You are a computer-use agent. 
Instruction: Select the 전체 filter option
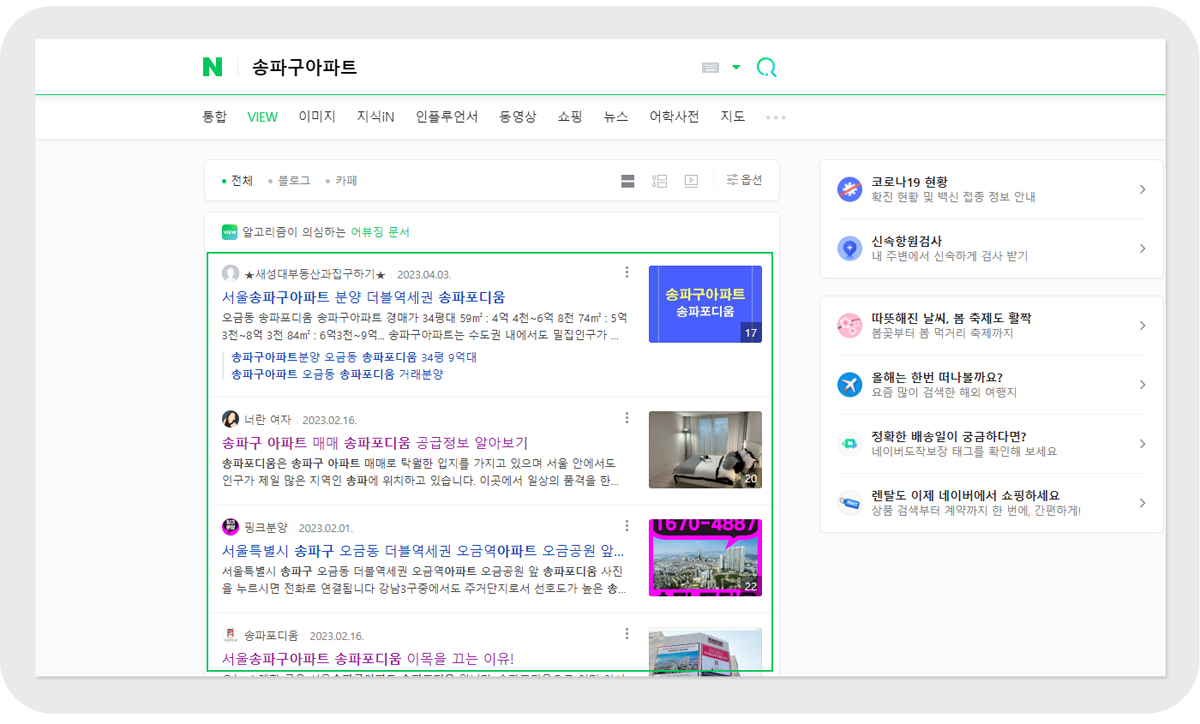tap(237, 181)
